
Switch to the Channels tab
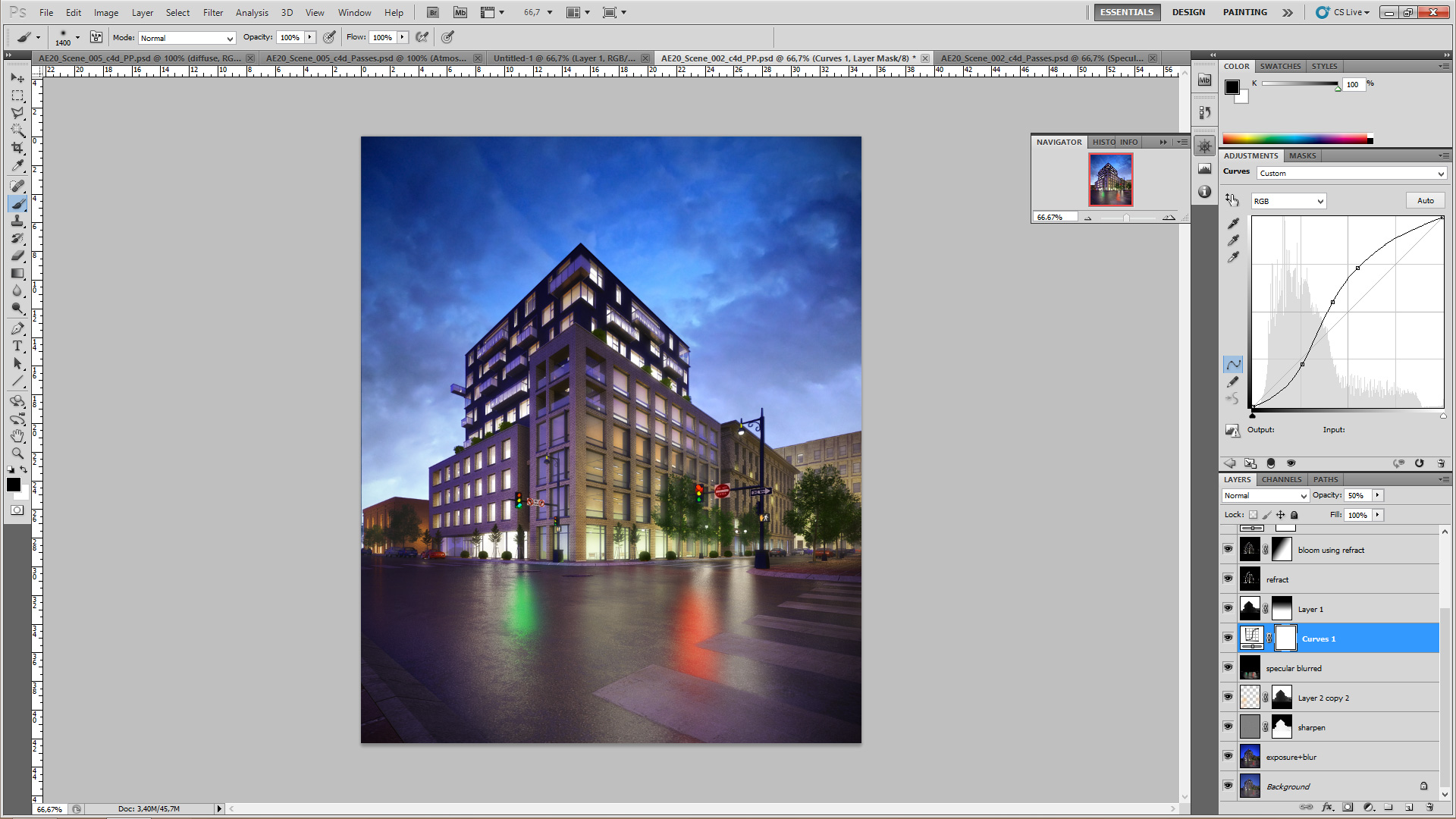tap(1281, 479)
